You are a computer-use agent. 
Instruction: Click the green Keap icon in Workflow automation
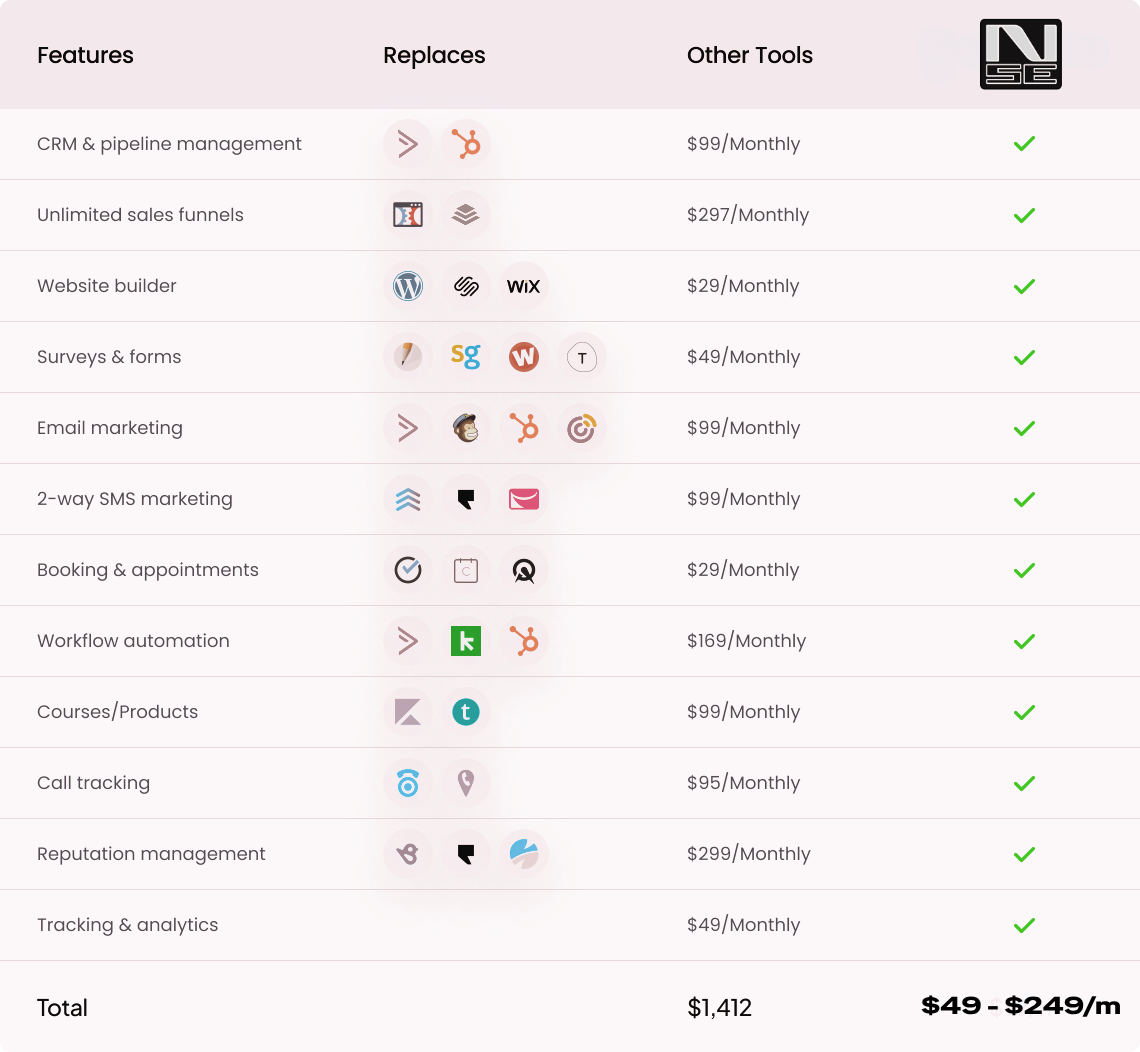pos(466,641)
